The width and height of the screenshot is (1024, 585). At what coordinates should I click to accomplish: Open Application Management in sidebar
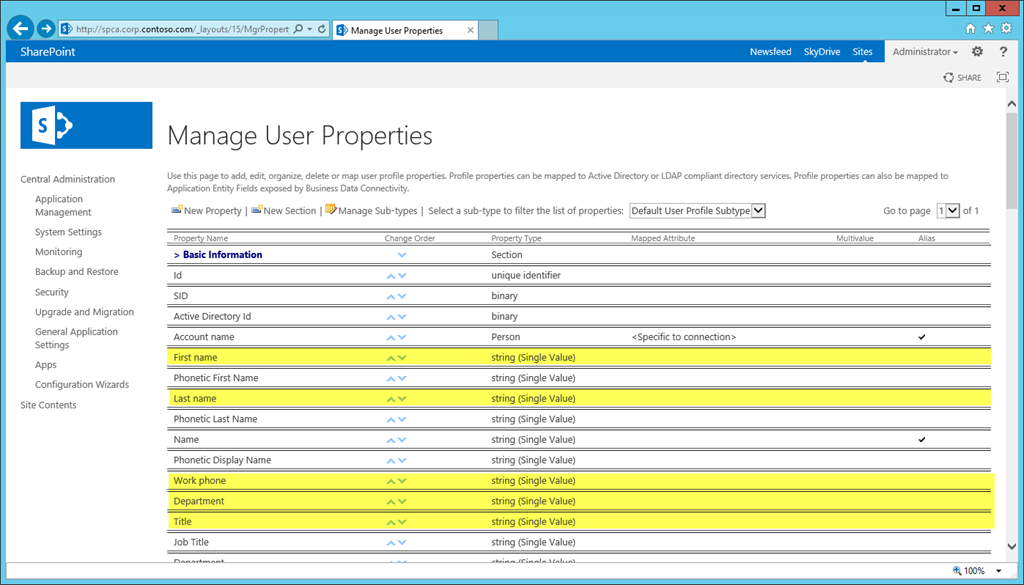tap(63, 206)
